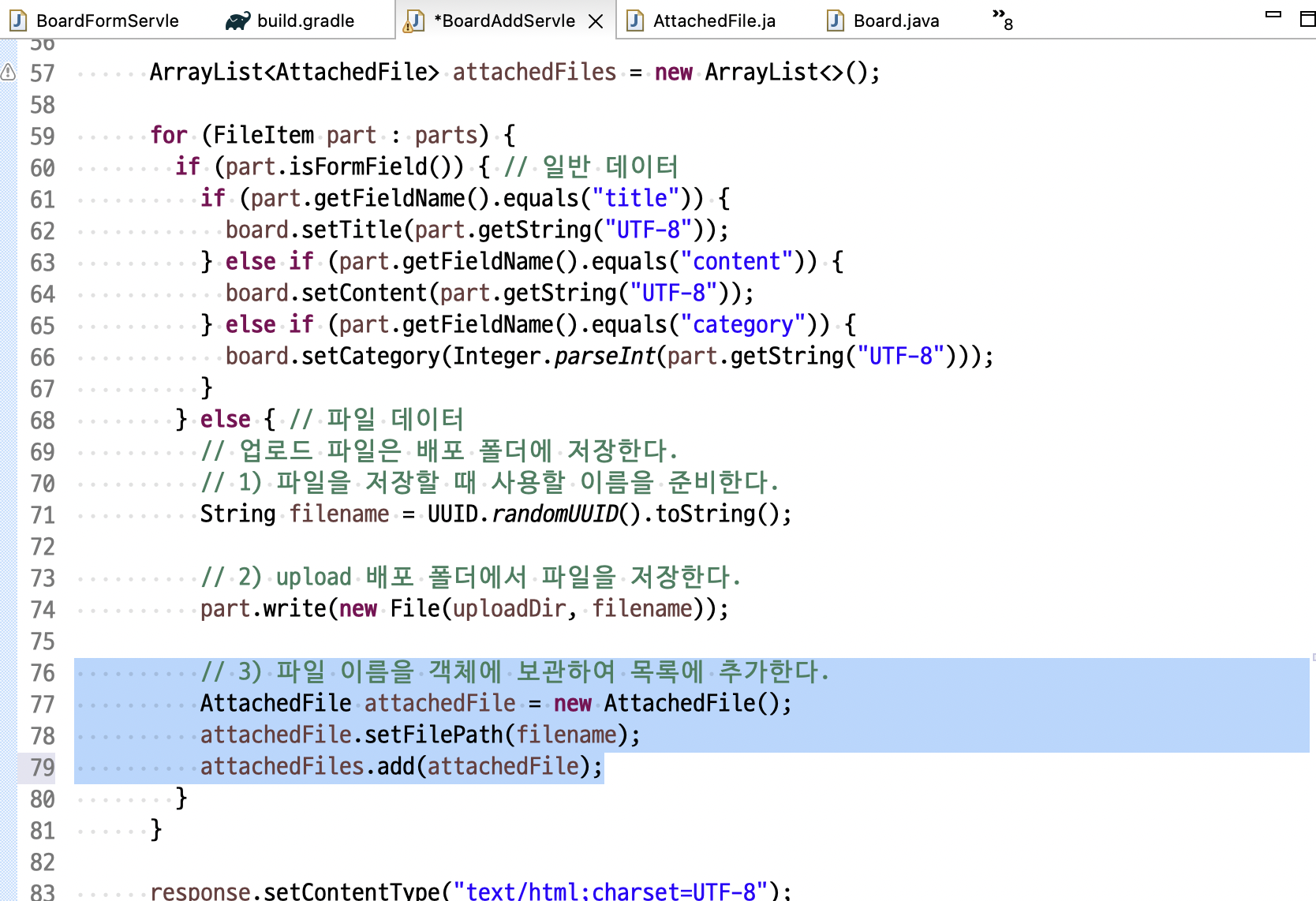Click "uploadDir" on line 74
The image size is (1316, 901).
tap(510, 608)
